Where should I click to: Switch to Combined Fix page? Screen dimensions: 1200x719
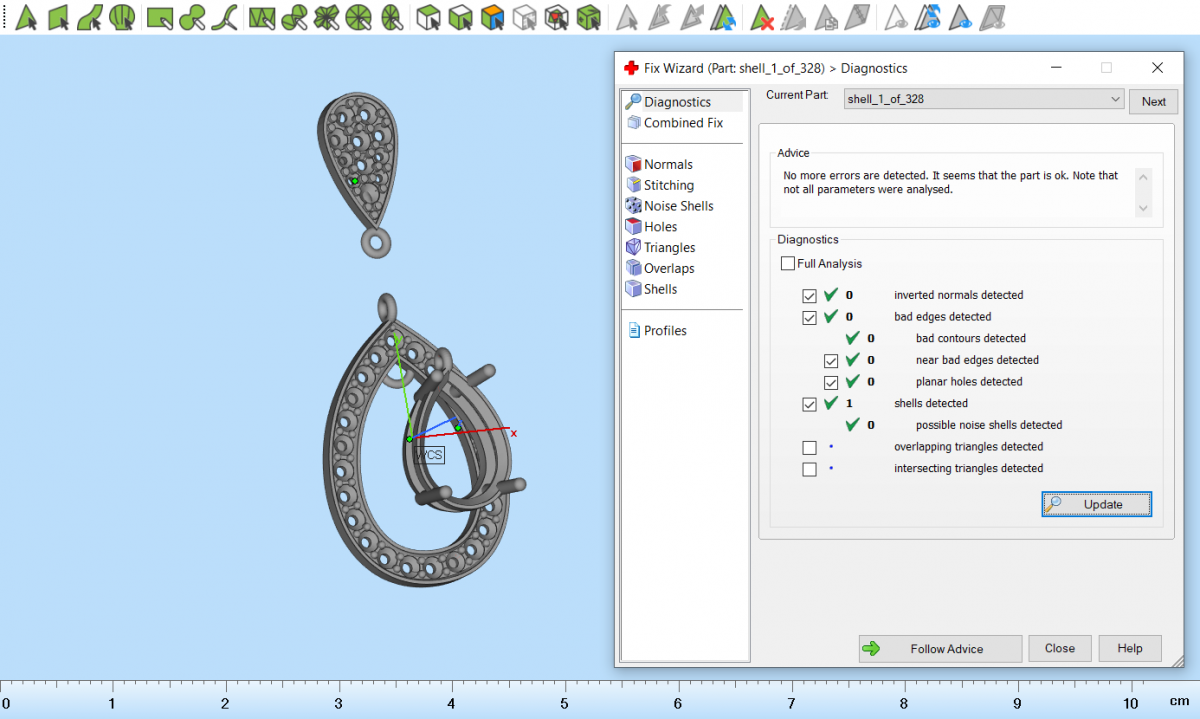pyautogui.click(x=683, y=123)
